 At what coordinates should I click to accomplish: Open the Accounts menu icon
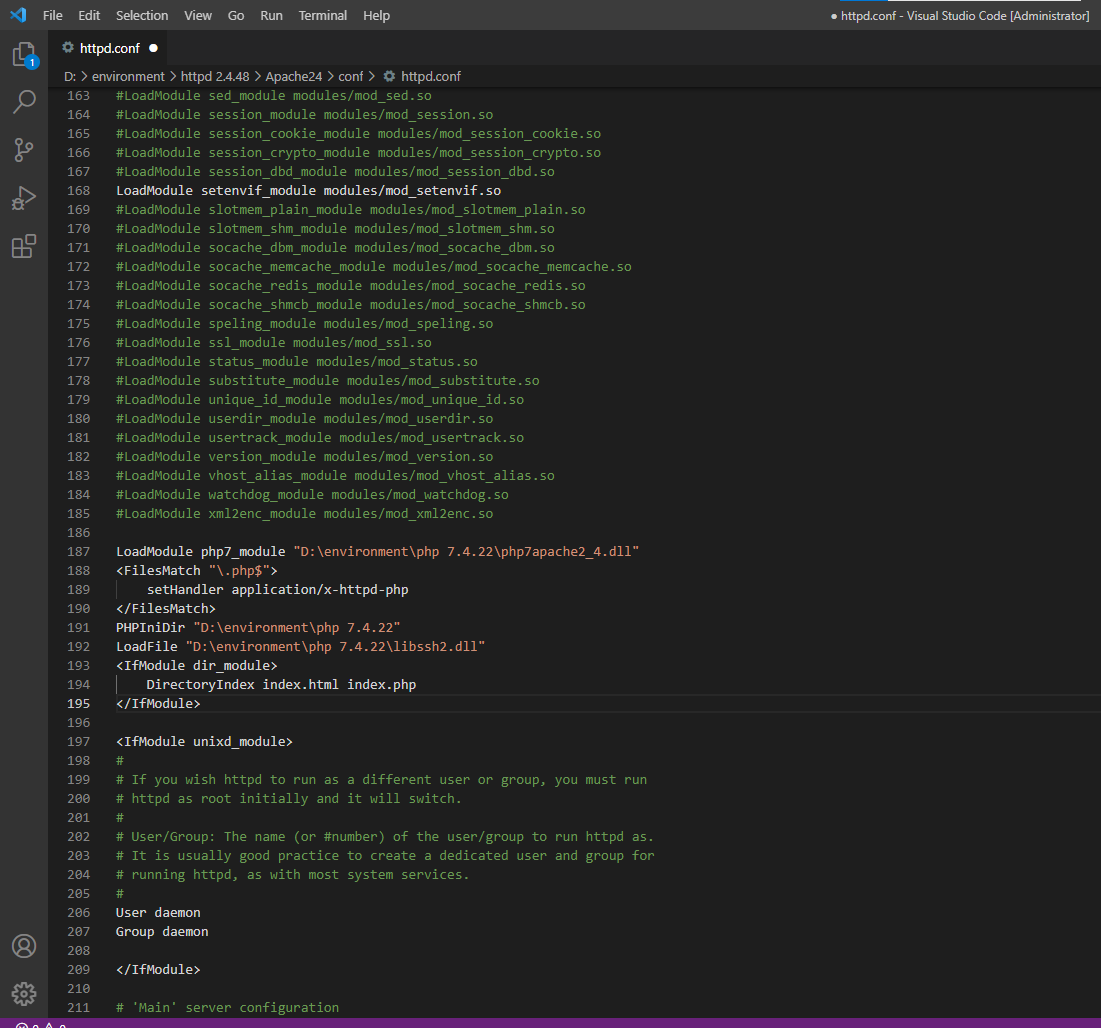(x=24, y=946)
